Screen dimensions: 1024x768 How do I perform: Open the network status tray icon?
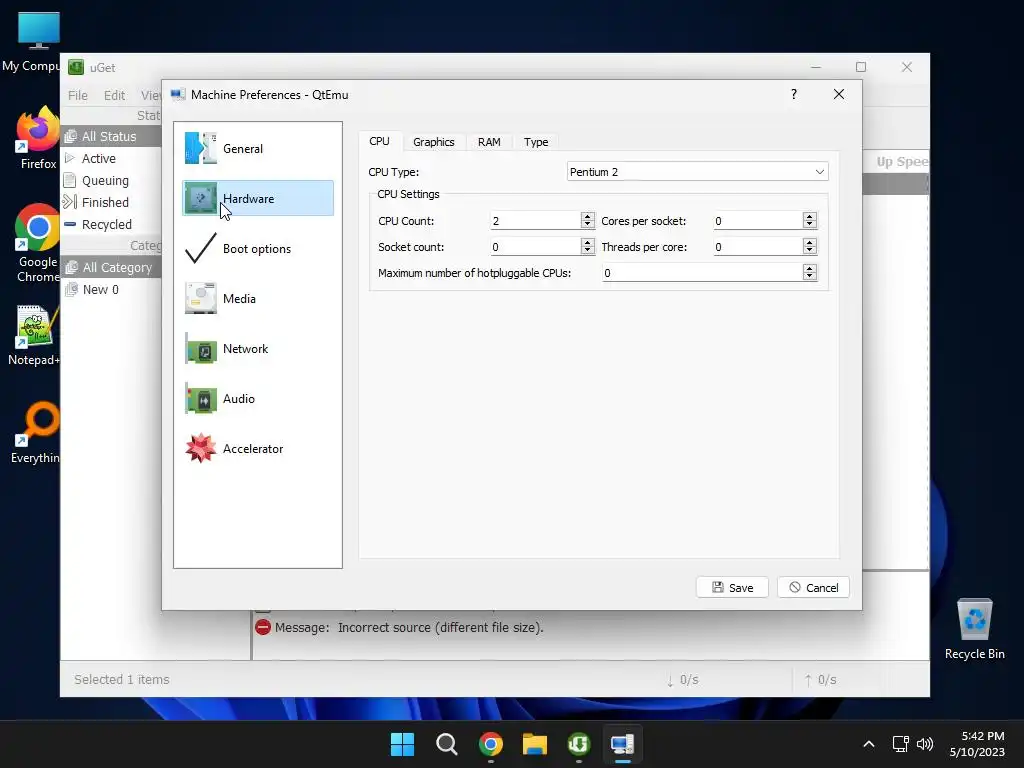click(901, 744)
